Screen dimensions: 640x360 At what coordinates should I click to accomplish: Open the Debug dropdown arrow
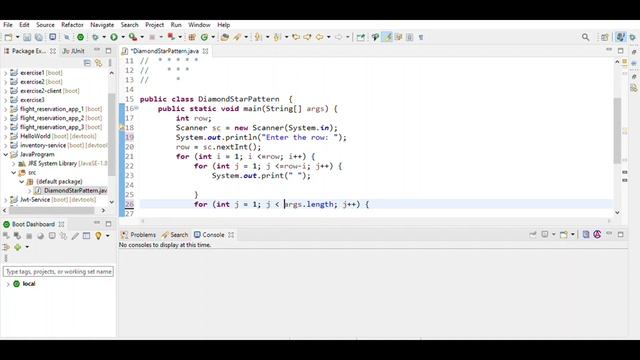coord(104,37)
